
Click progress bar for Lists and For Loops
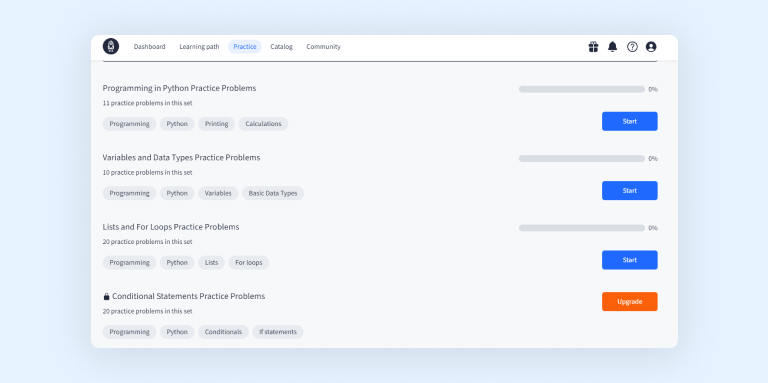pyautogui.click(x=582, y=228)
